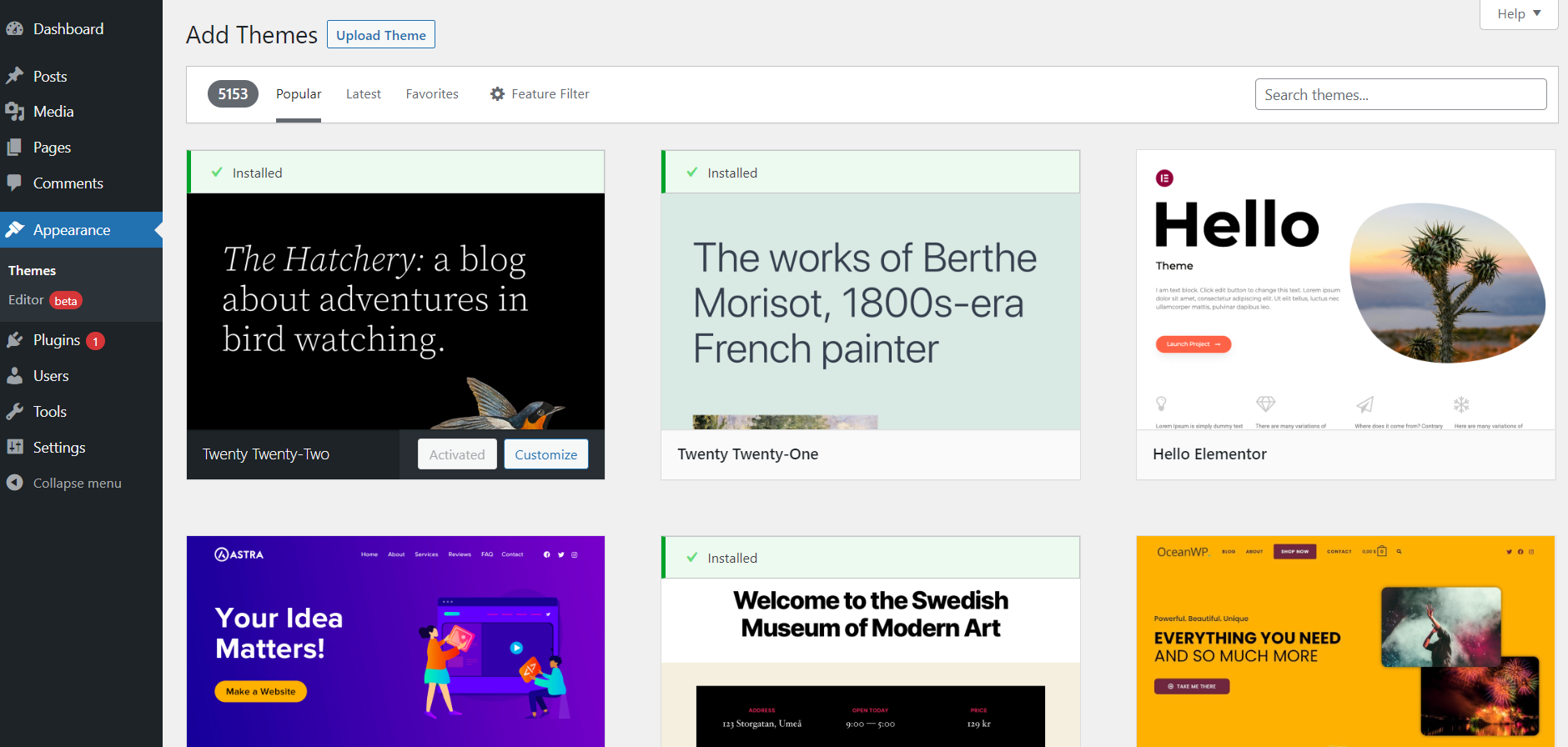Click the Settings sliders icon
Viewport: 1568px width, 747px height.
(x=14, y=447)
